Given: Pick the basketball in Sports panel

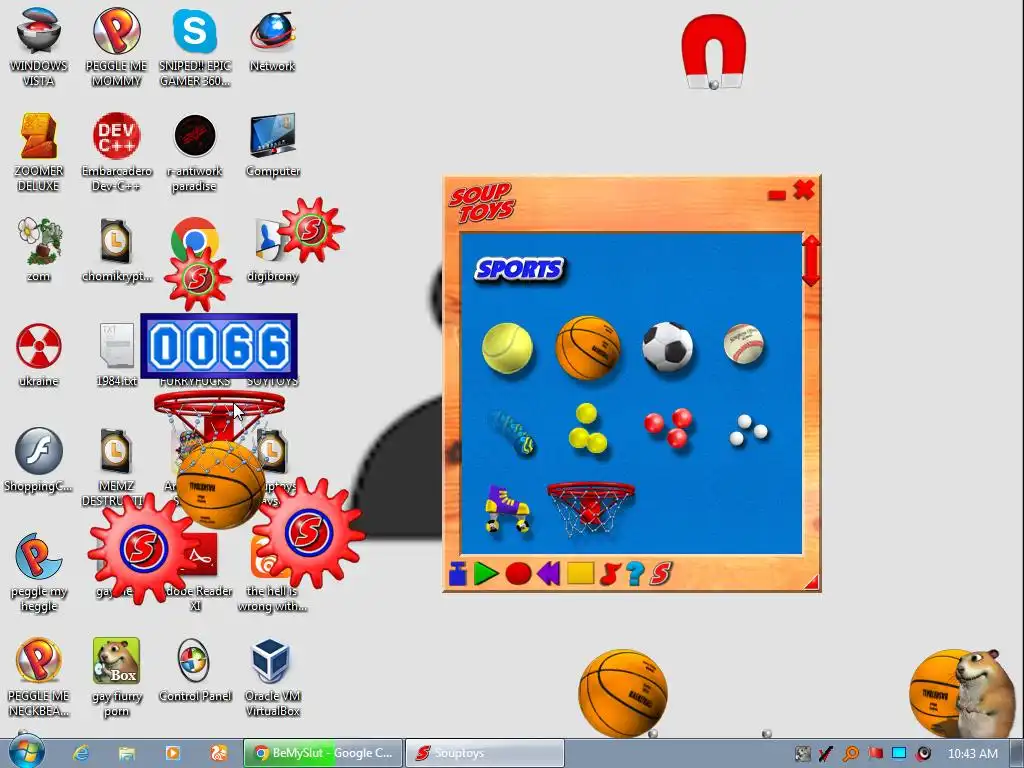Looking at the screenshot, I should [x=587, y=347].
